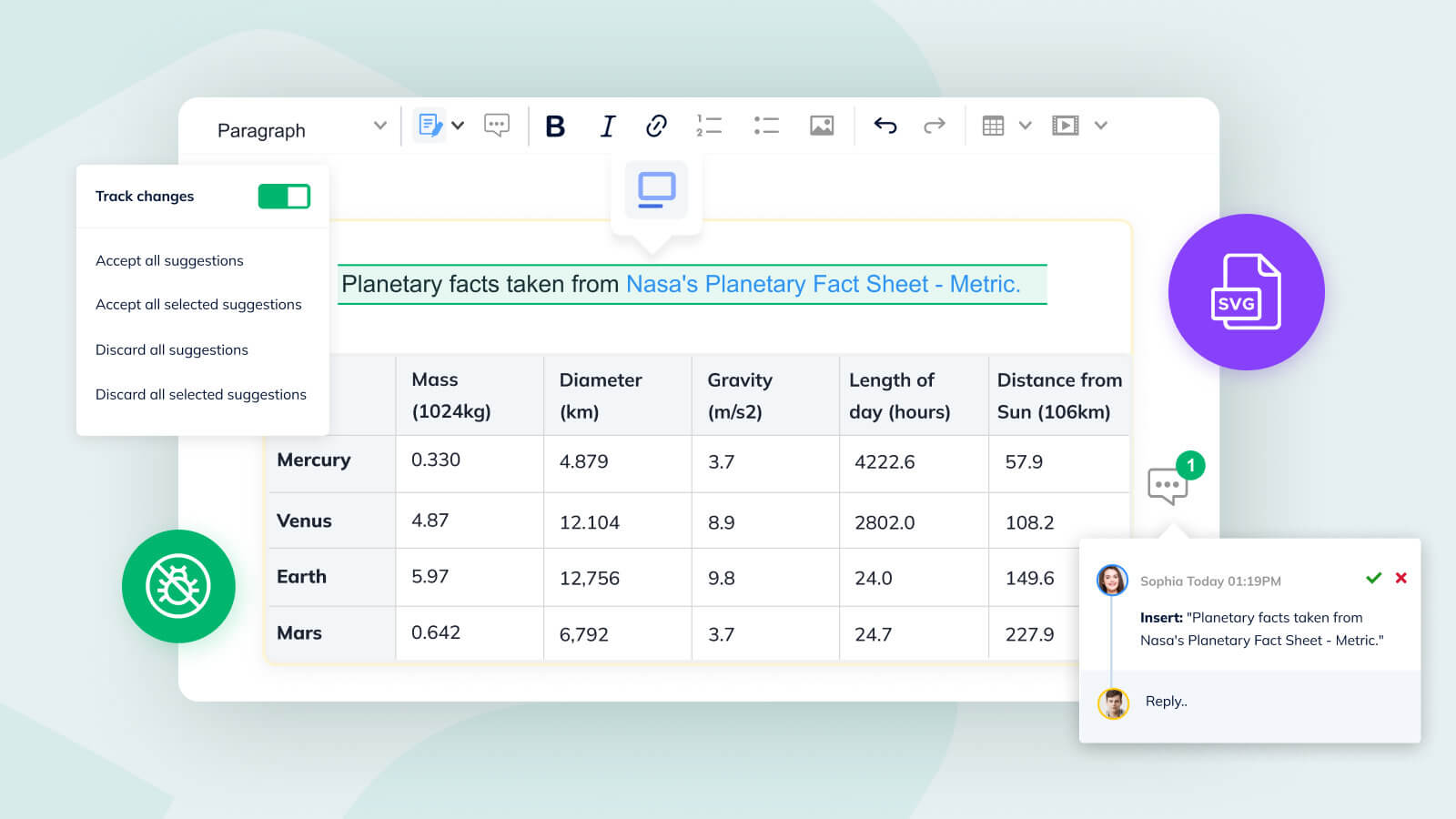The width and height of the screenshot is (1456, 819).
Task: Click the purple SVG file icon
Action: 1247,292
